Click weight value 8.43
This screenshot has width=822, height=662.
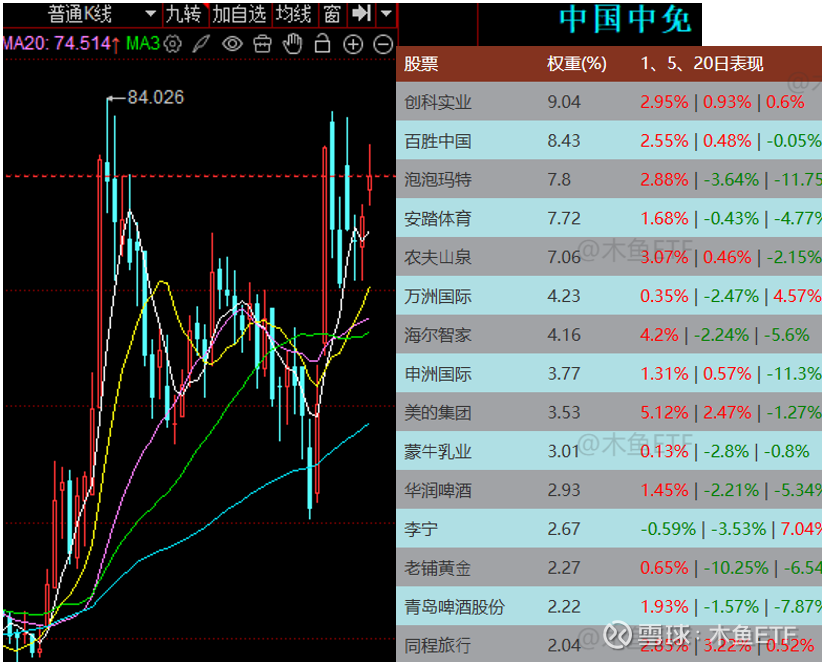click(564, 140)
